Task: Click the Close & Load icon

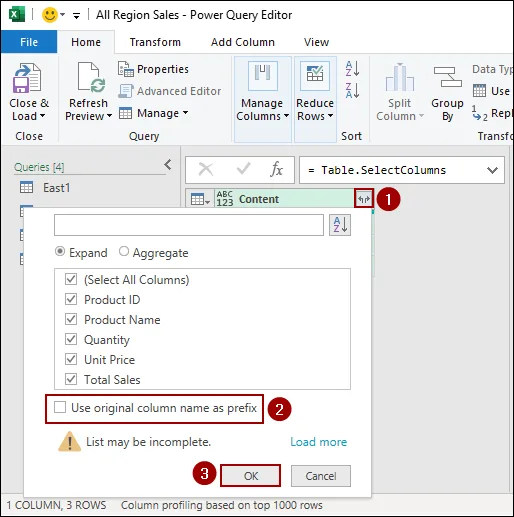Action: pyautogui.click(x=27, y=78)
